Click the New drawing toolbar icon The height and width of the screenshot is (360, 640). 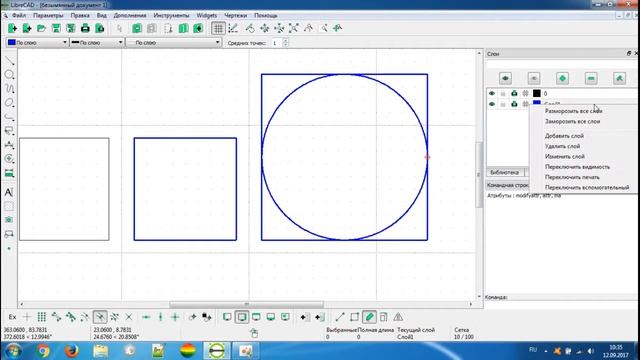point(12,28)
